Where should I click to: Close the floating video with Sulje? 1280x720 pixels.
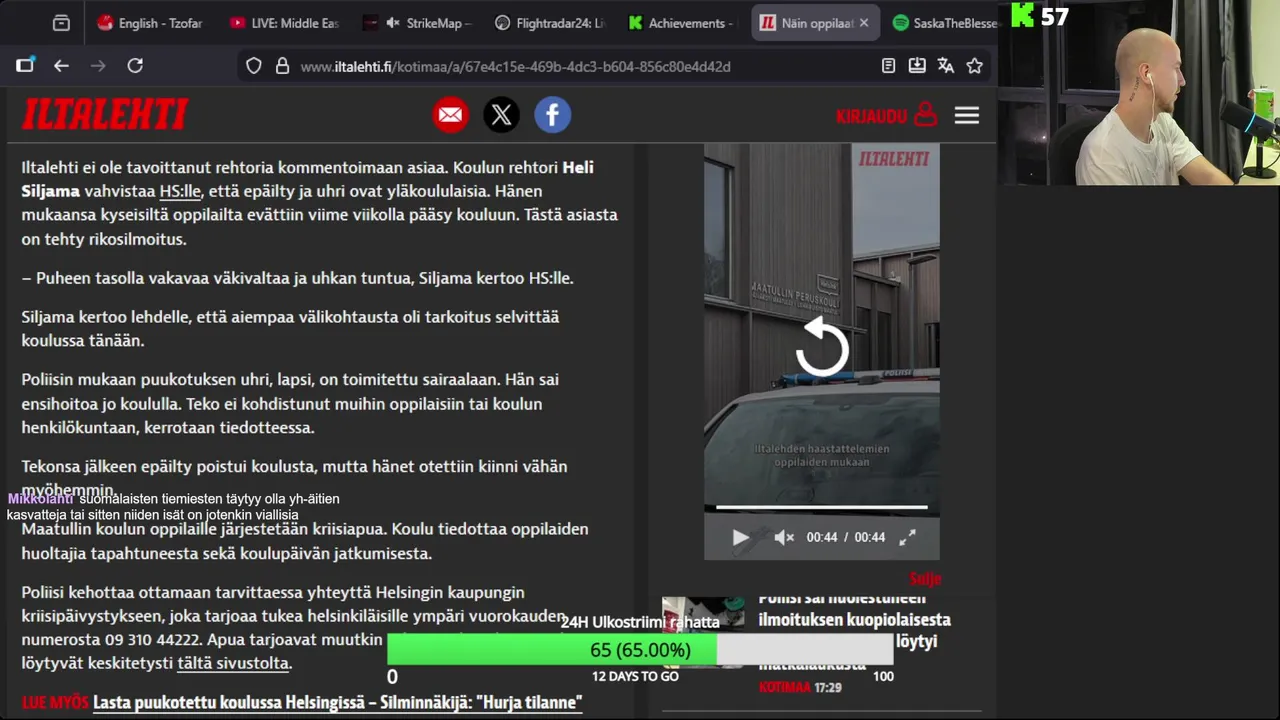(x=925, y=578)
